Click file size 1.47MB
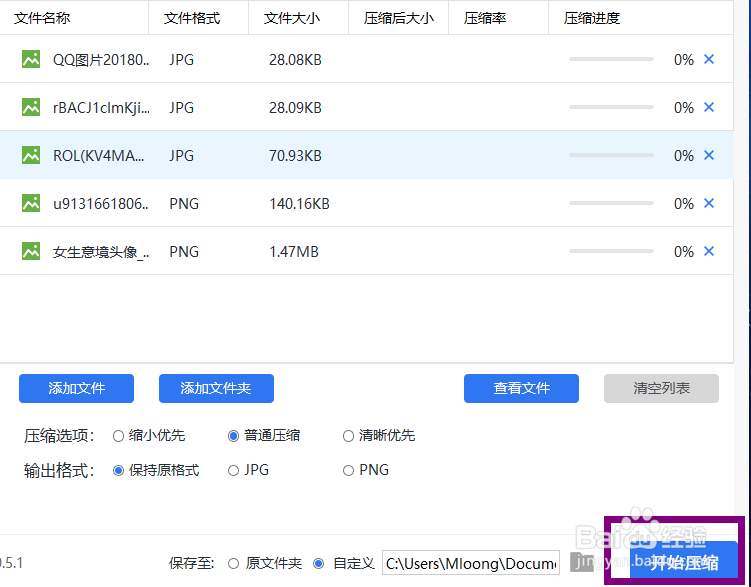 tap(294, 251)
